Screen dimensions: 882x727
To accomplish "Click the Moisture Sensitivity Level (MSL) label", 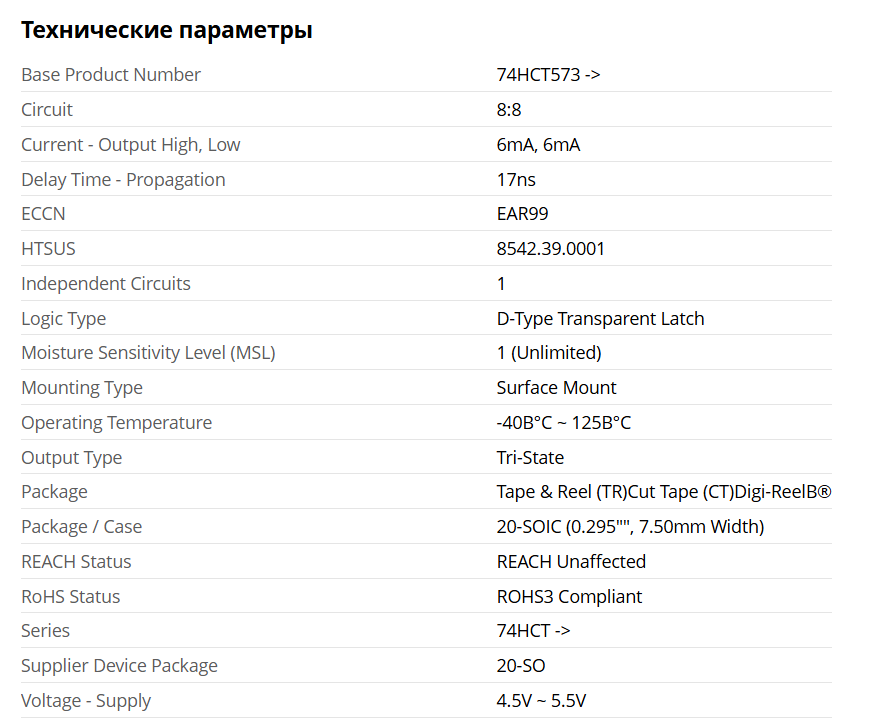I will (x=148, y=353).
